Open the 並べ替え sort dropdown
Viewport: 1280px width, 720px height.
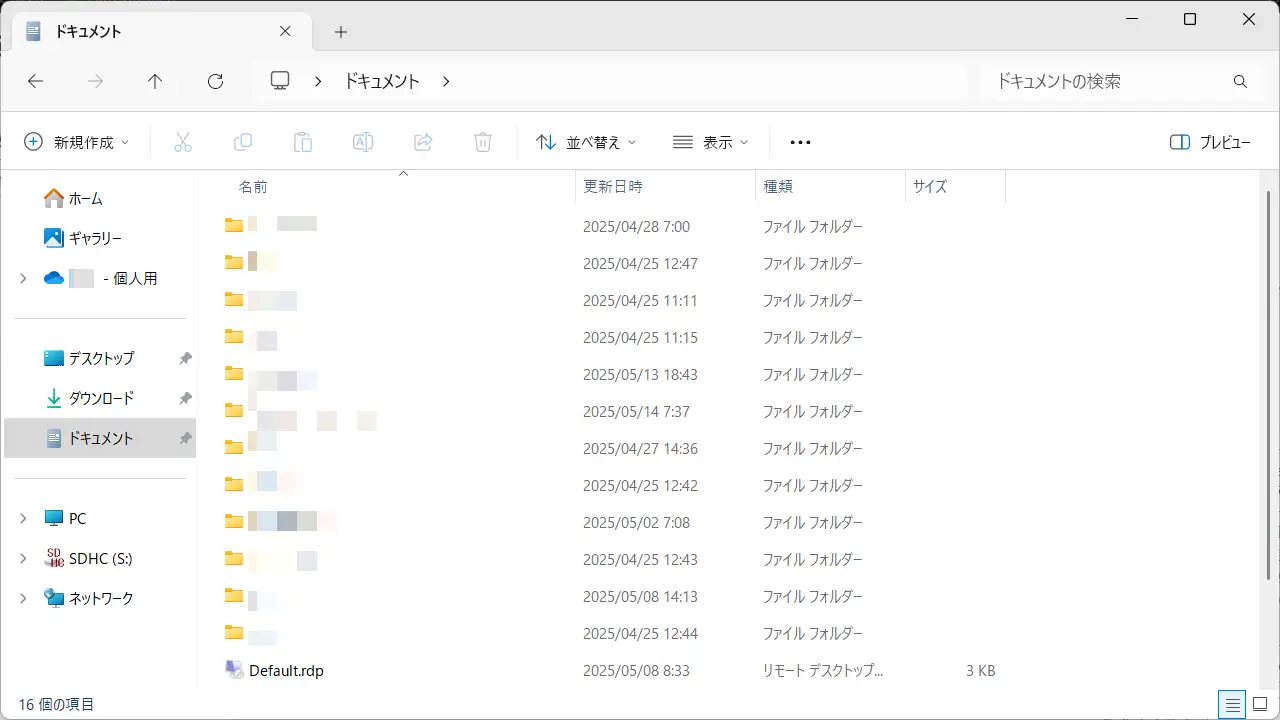point(585,142)
